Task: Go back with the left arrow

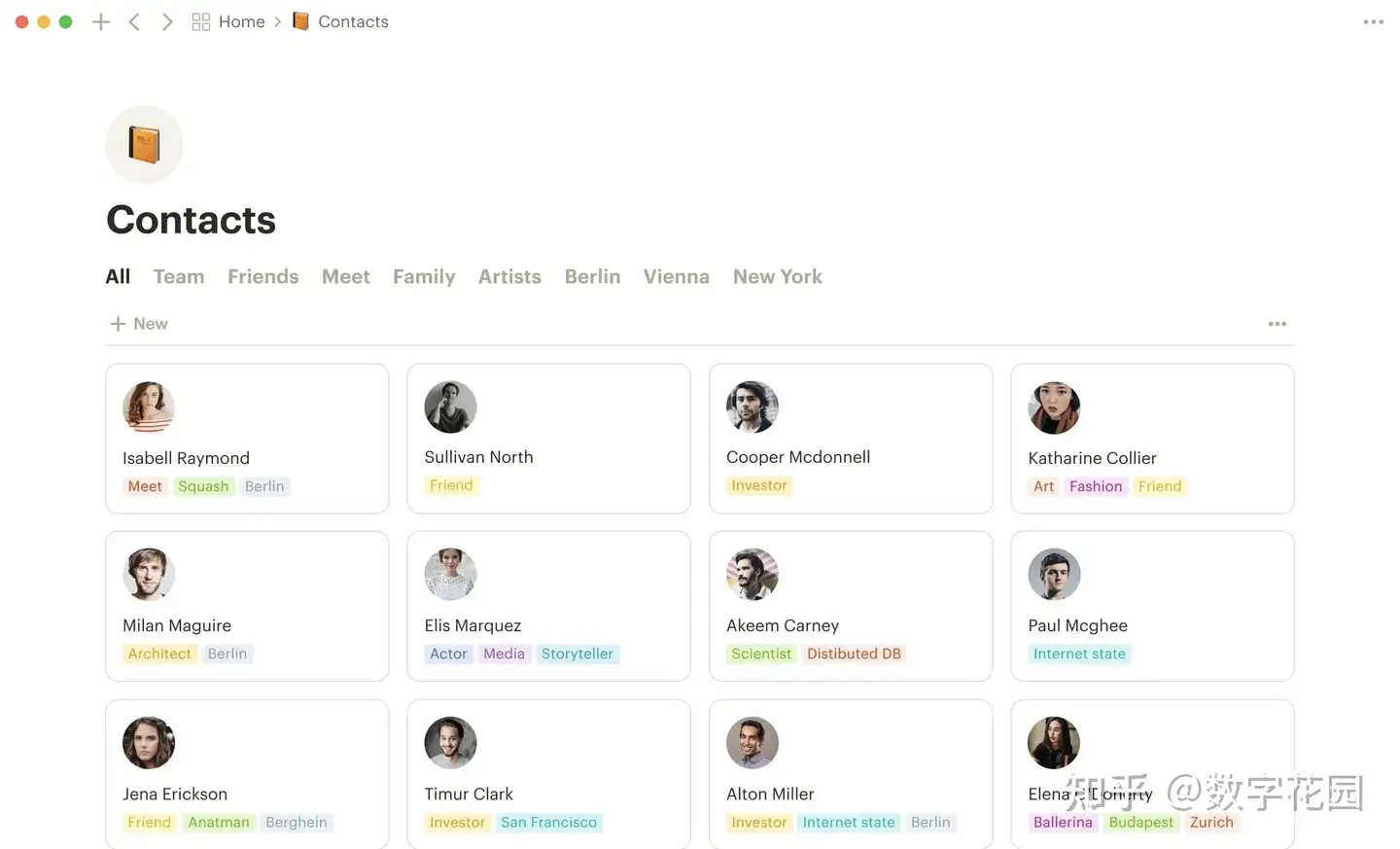Action: 134,21
